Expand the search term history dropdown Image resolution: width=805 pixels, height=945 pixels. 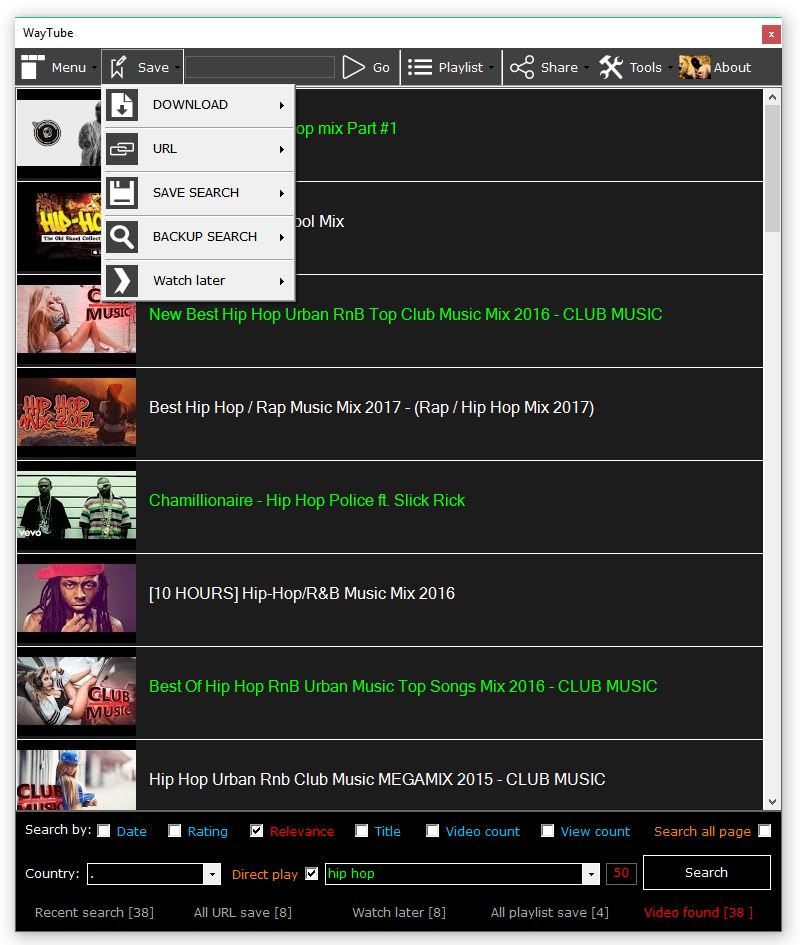[x=591, y=874]
